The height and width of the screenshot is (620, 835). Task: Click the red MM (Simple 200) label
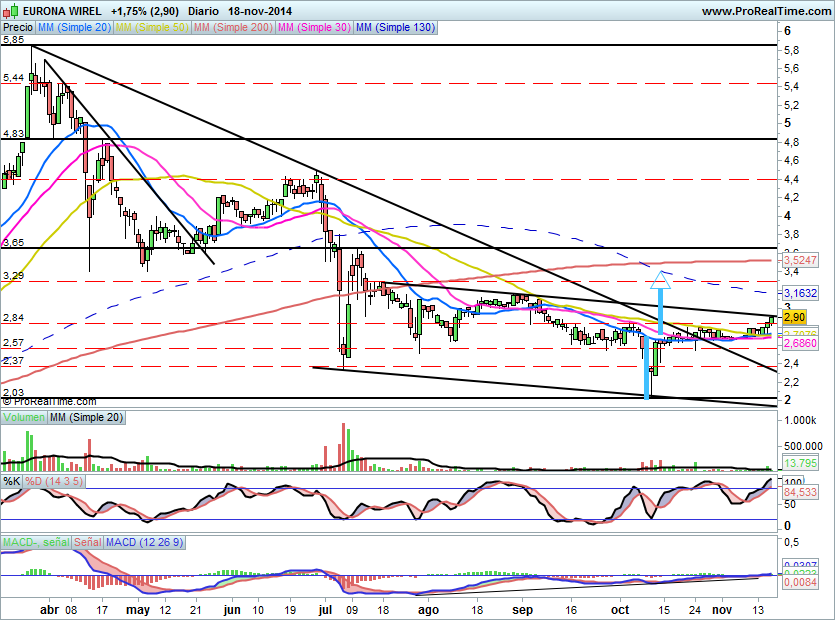[232, 28]
